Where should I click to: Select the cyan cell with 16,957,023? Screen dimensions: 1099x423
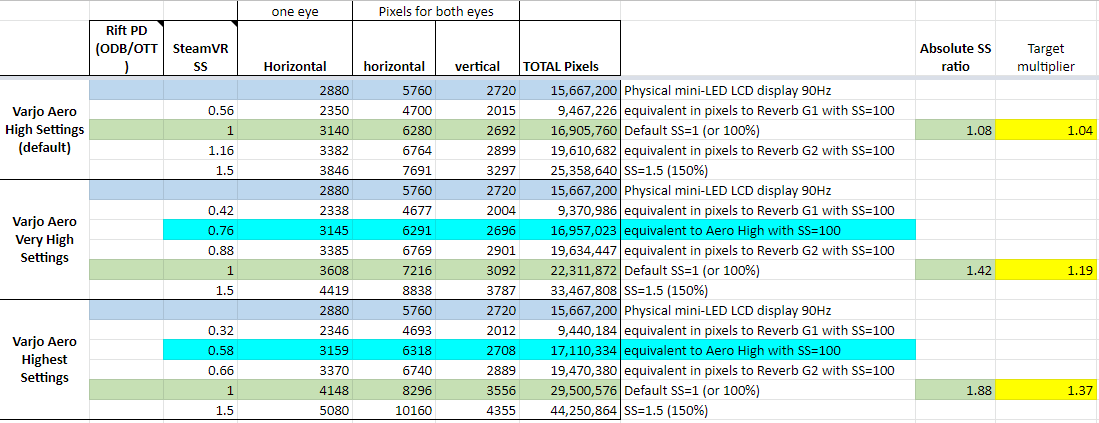pos(570,230)
